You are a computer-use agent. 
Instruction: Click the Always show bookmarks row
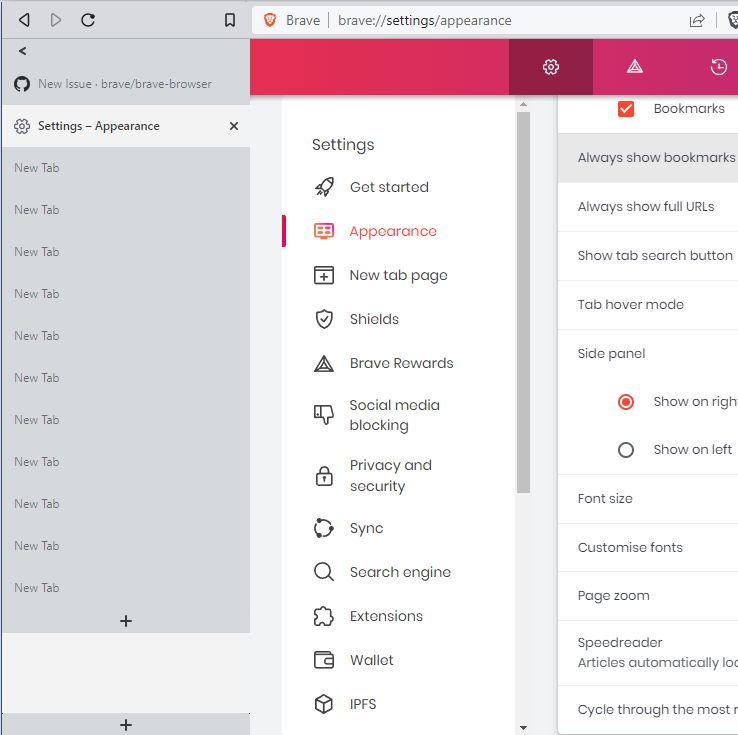(x=648, y=158)
